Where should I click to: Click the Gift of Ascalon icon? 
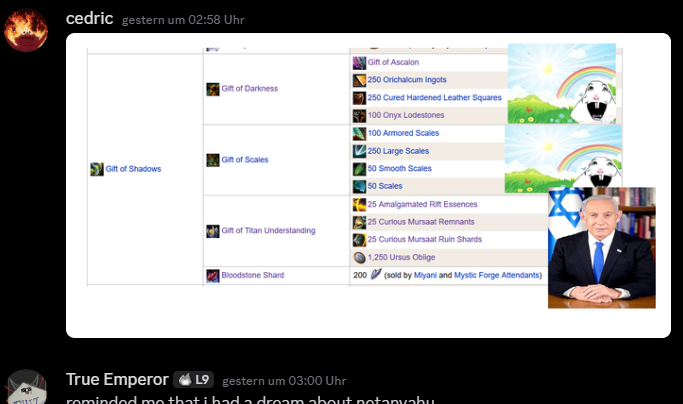(x=359, y=63)
